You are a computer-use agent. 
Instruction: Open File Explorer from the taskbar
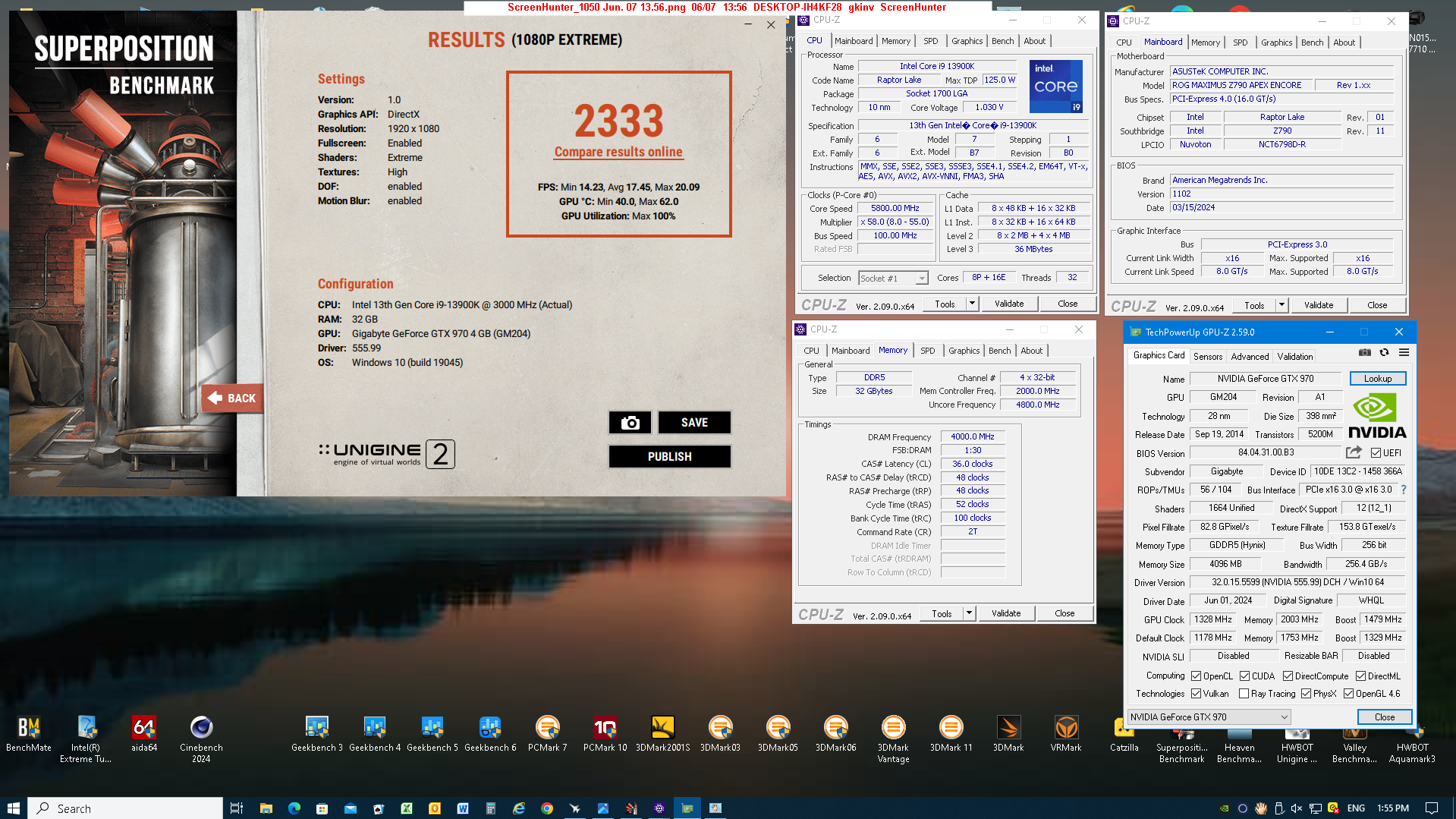click(266, 808)
